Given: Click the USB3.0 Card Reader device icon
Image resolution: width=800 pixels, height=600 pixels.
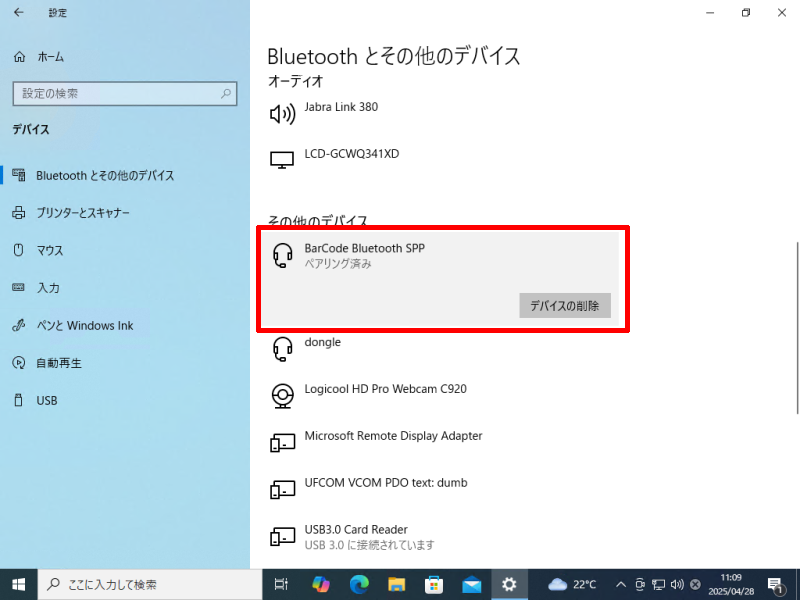Looking at the screenshot, I should (x=283, y=537).
